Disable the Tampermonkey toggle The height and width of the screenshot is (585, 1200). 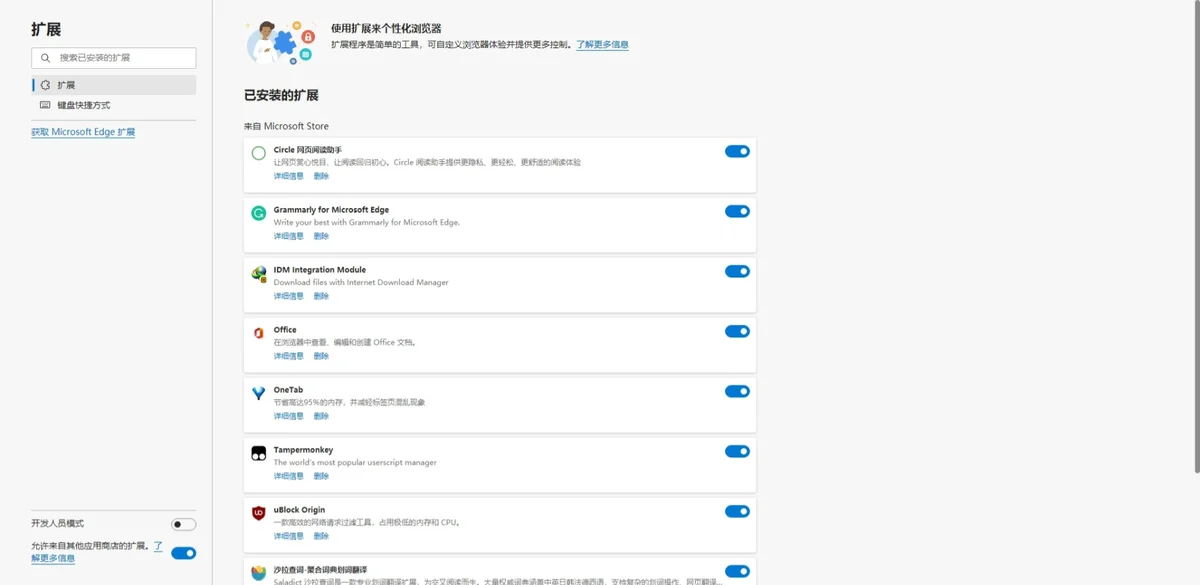737,451
